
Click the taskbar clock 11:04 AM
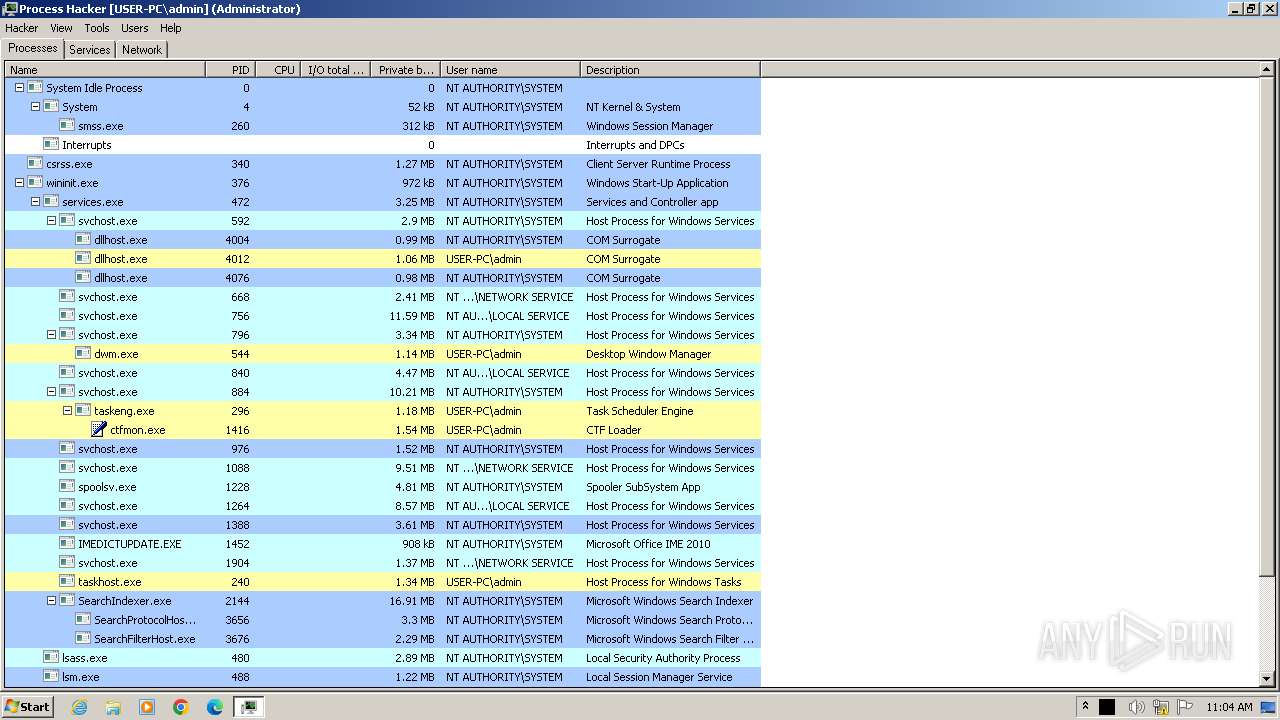point(1229,707)
